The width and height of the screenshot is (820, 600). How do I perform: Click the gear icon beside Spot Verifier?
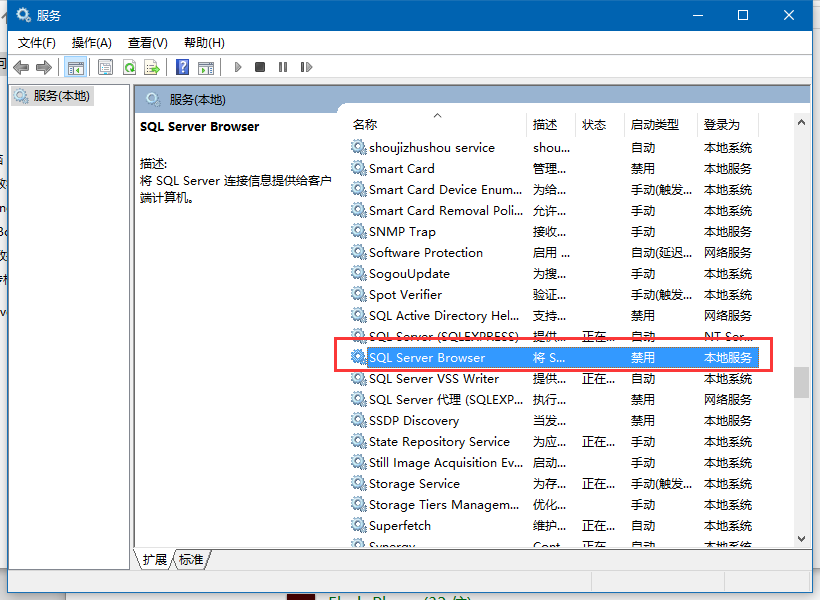358,294
